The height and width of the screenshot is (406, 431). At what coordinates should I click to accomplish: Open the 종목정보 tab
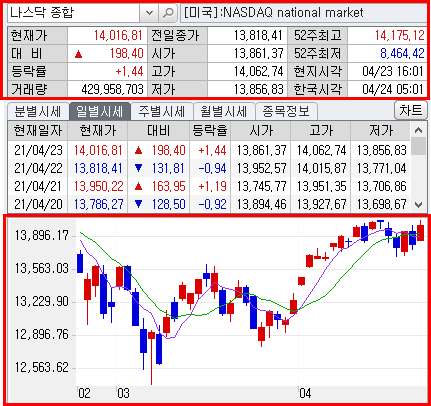click(286, 111)
